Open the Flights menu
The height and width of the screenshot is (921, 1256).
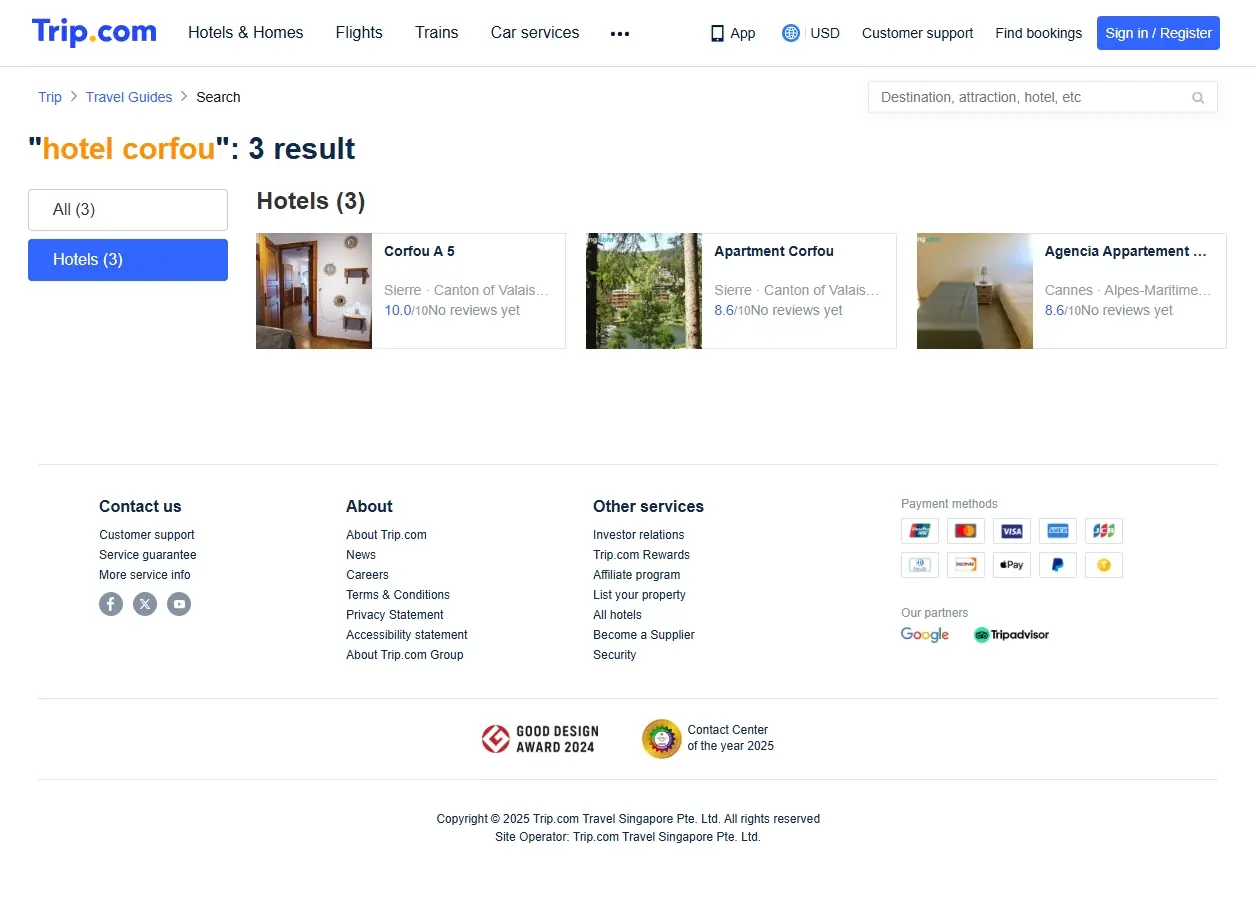(359, 33)
